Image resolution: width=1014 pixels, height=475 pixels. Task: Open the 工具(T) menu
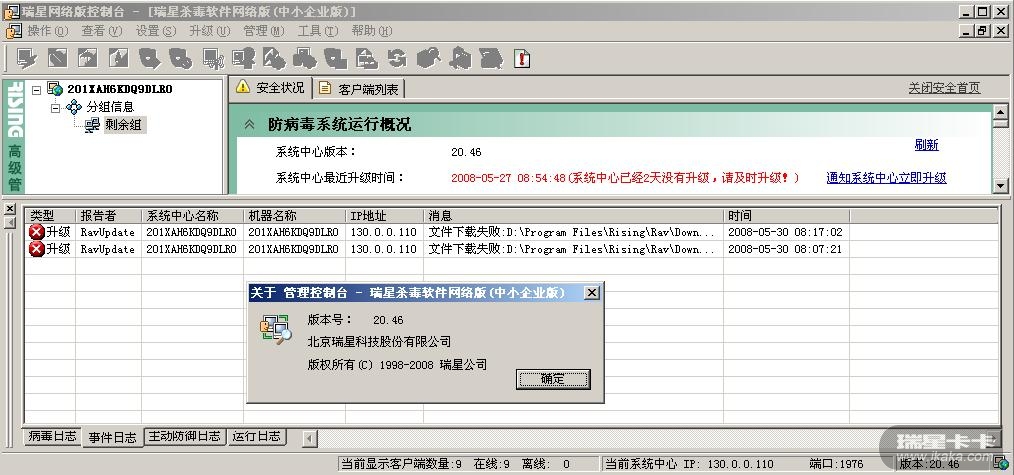pyautogui.click(x=318, y=31)
